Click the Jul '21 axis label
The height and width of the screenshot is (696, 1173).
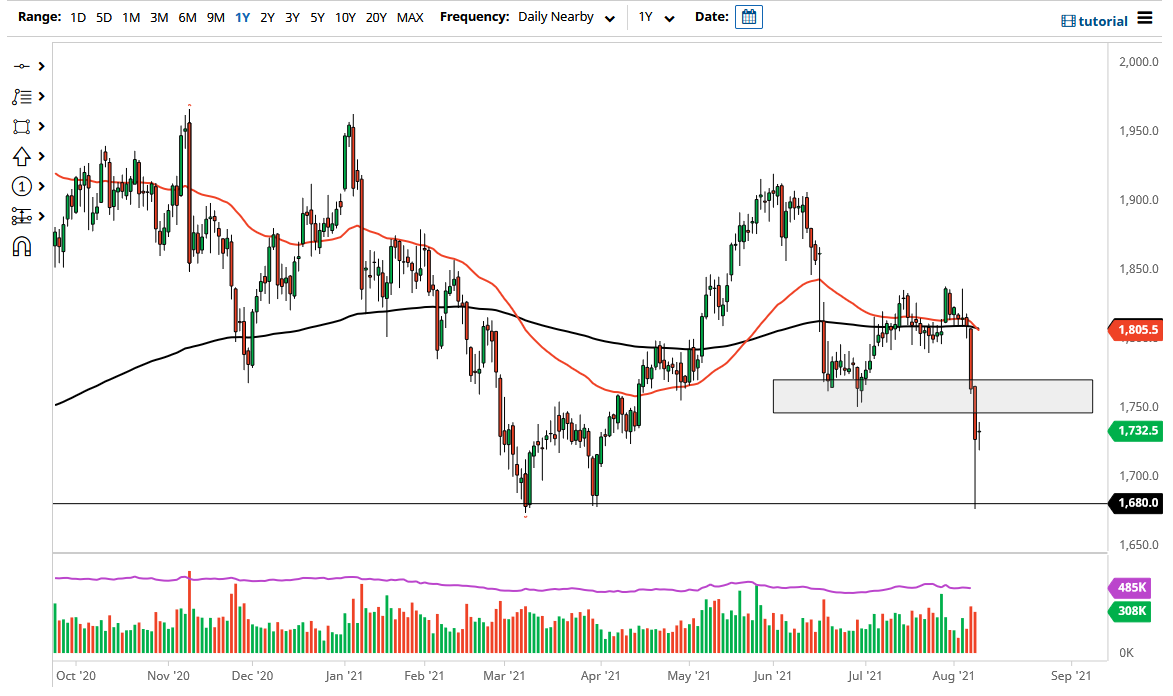pos(865,676)
